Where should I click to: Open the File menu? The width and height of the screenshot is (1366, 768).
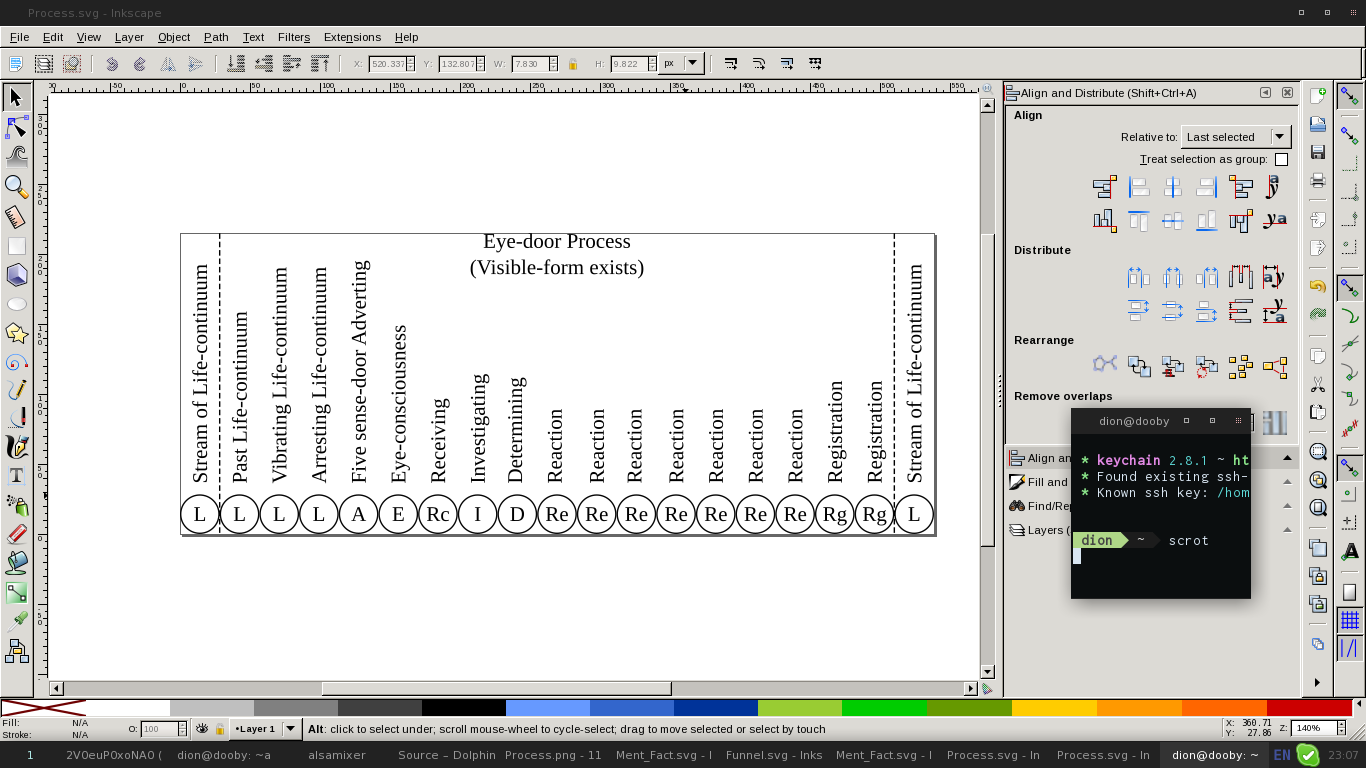click(19, 37)
